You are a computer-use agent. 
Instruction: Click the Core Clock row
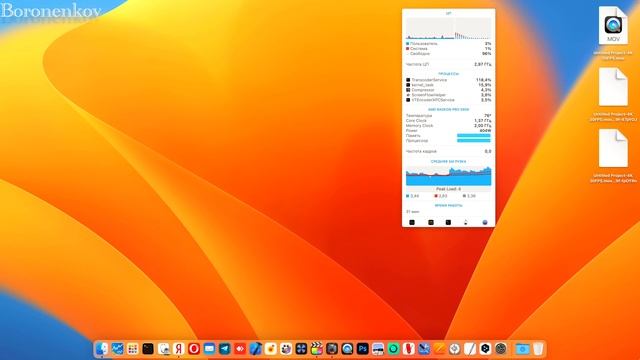(449, 121)
